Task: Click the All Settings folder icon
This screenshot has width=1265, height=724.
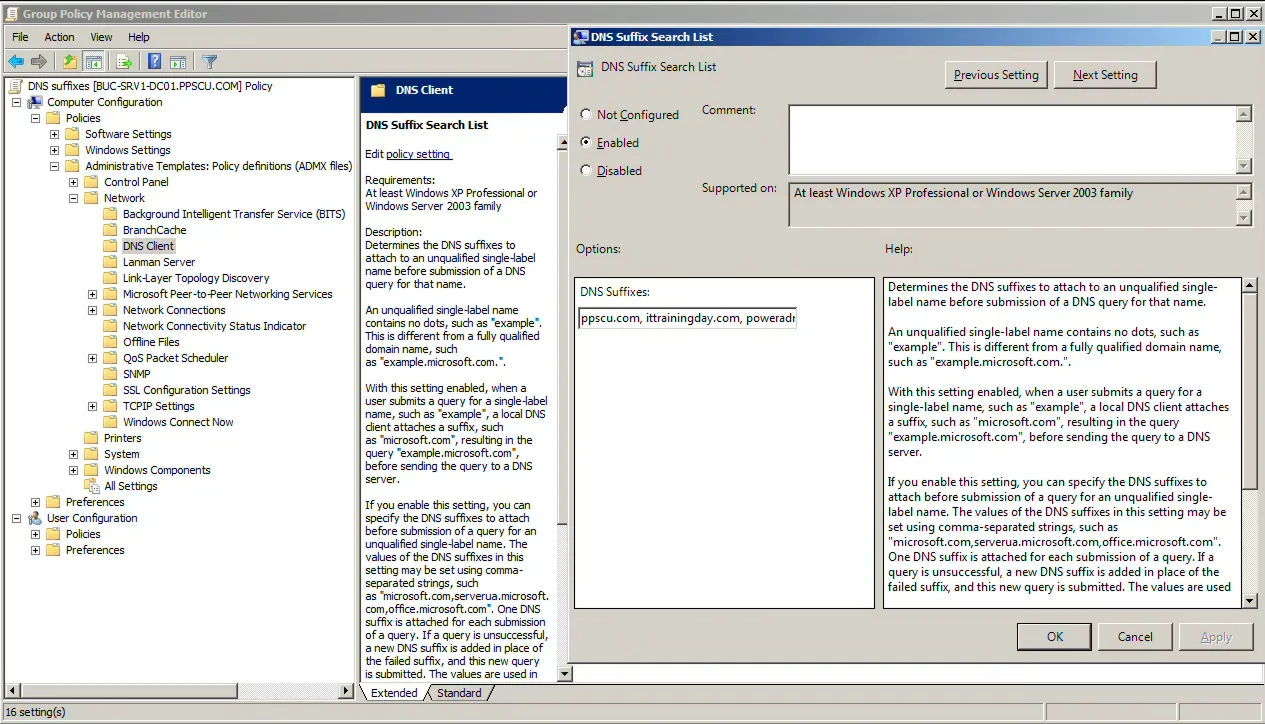Action: click(92, 486)
